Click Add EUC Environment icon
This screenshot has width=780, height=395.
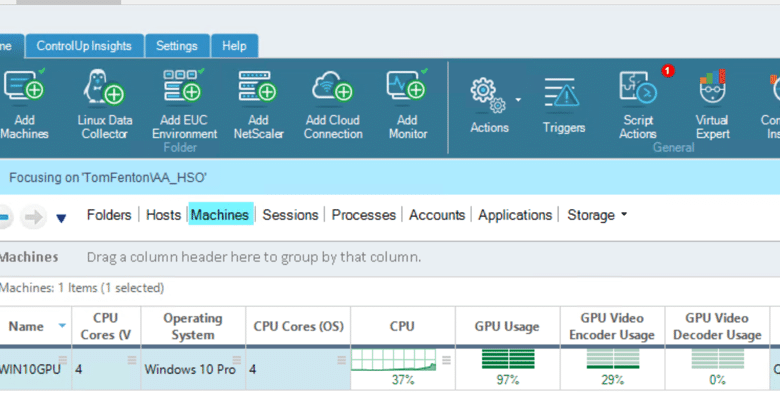183,86
